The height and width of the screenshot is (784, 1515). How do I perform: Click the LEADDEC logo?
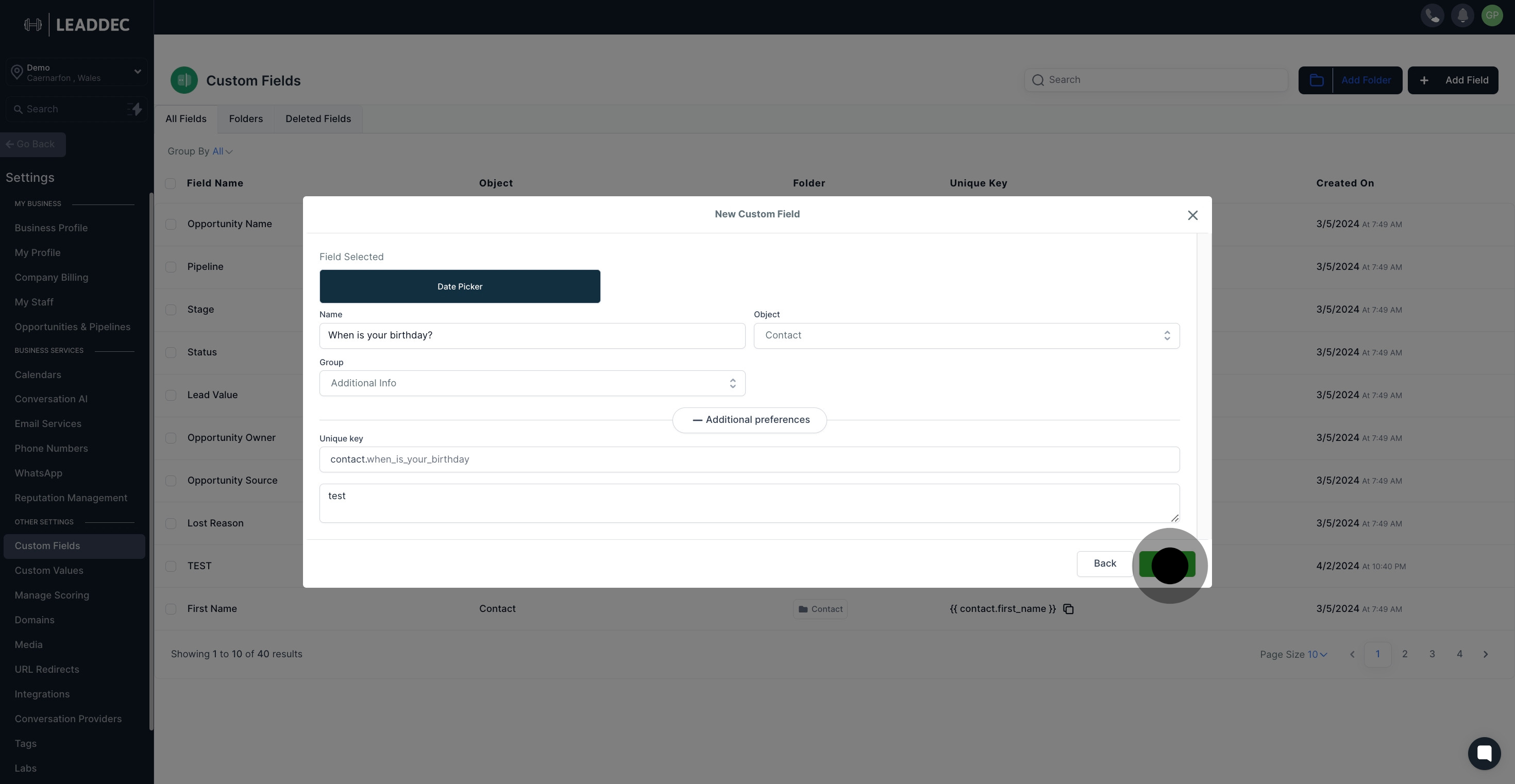click(x=77, y=25)
